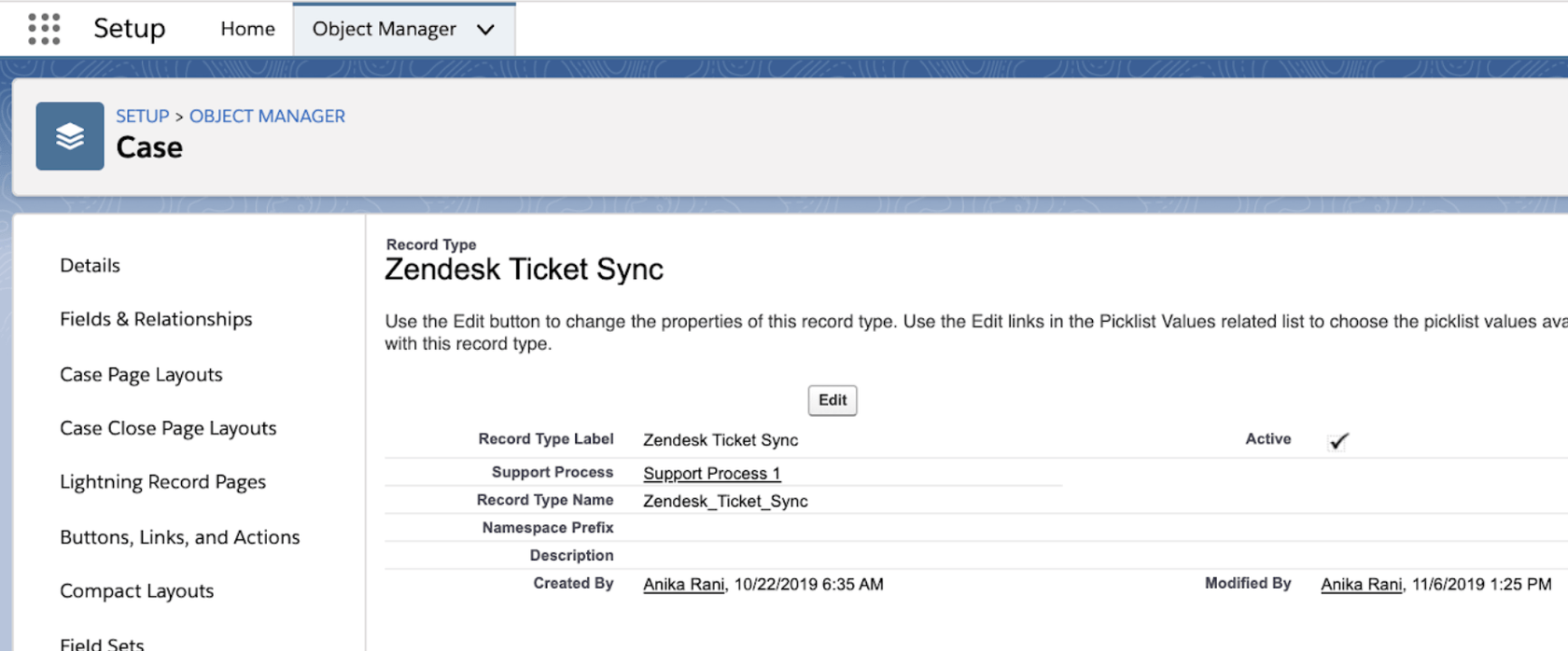1568x651 pixels.
Task: Open the Support Process 1 link
Action: (x=711, y=473)
